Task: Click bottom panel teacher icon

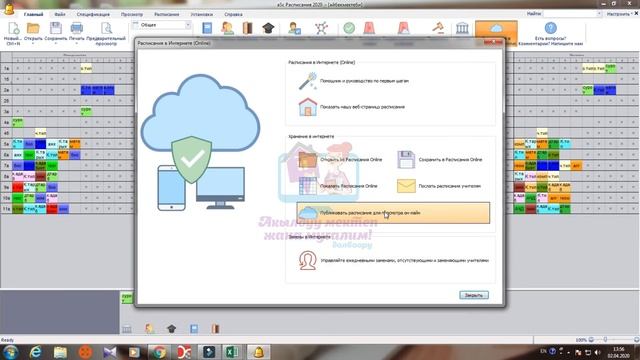Action: (149, 329)
